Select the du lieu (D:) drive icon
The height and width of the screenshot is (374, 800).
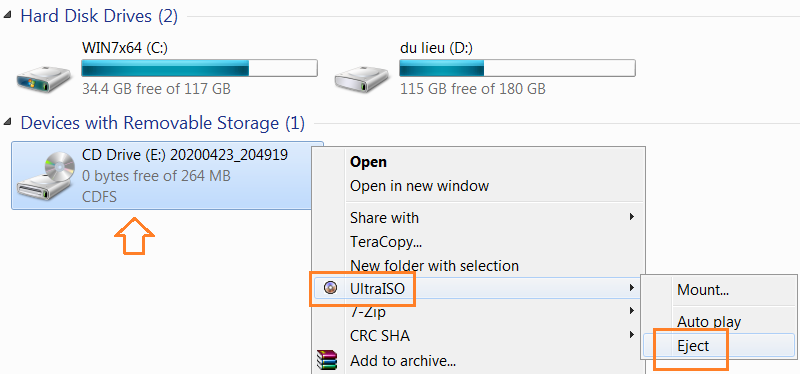(361, 80)
